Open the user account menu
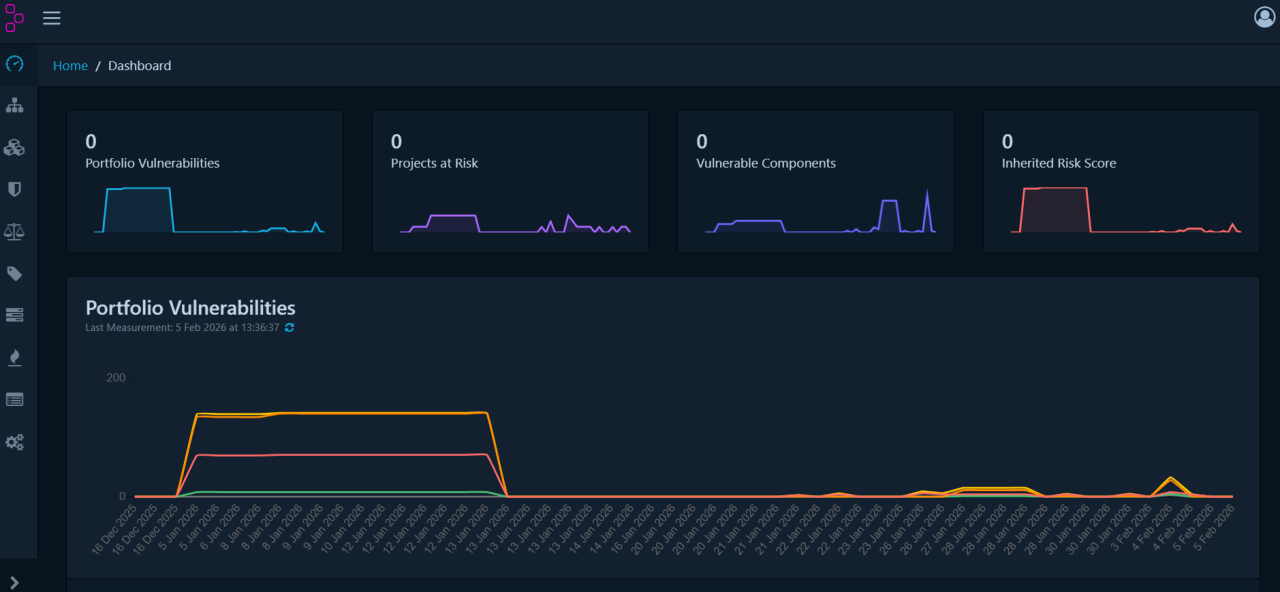1280x592 pixels. (1264, 17)
